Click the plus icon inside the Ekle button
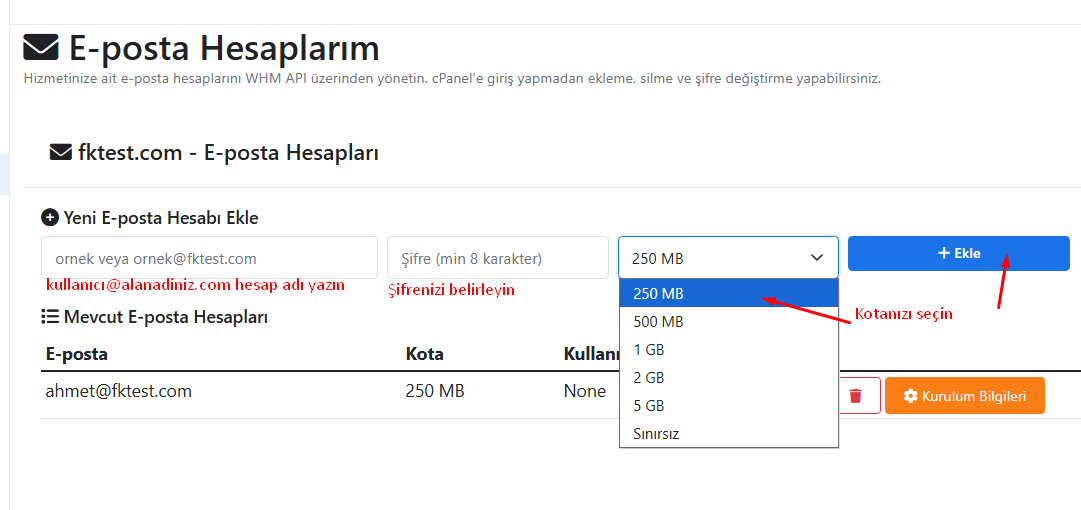The width and height of the screenshot is (1081, 510). [x=943, y=254]
